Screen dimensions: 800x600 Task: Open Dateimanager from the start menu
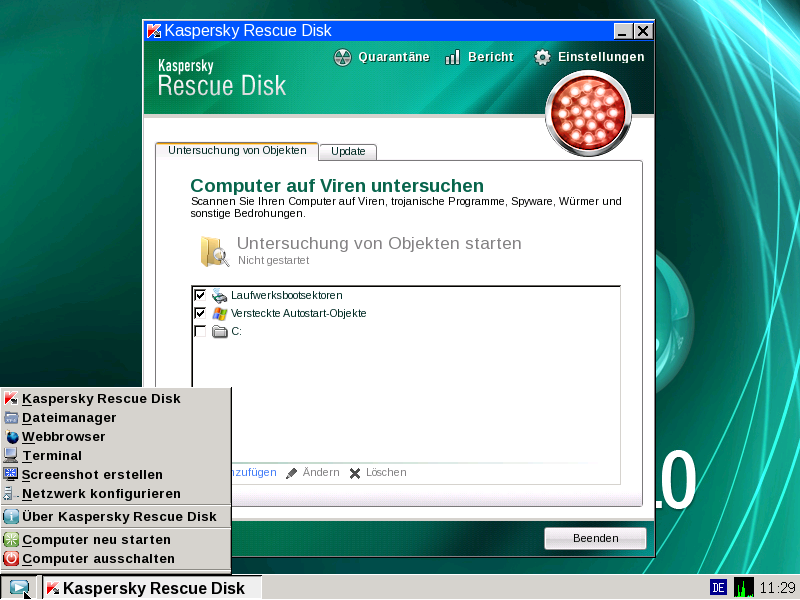tap(69, 417)
